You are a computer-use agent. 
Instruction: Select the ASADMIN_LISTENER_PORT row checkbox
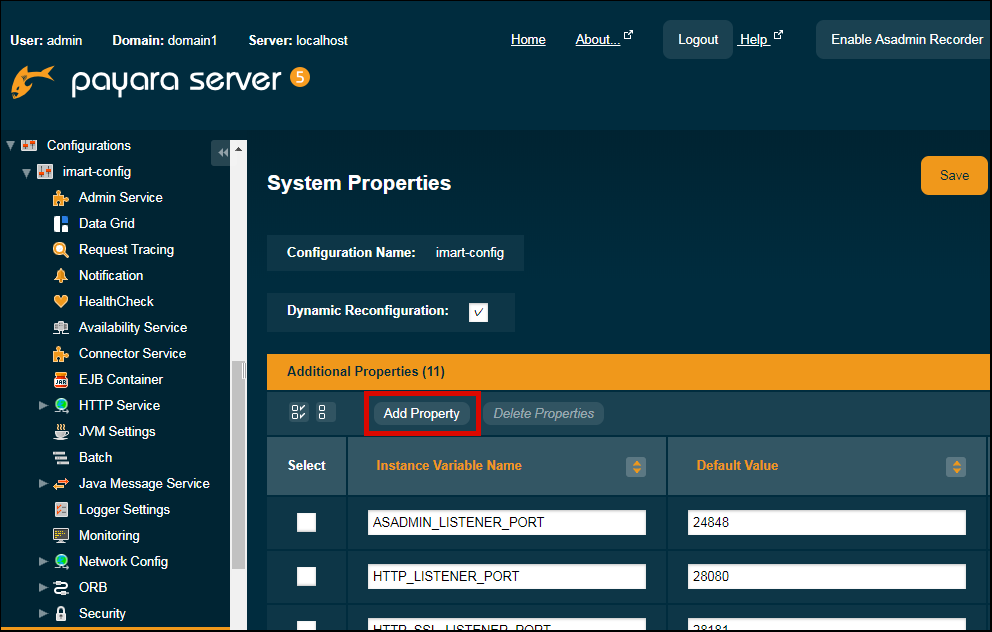tap(306, 523)
